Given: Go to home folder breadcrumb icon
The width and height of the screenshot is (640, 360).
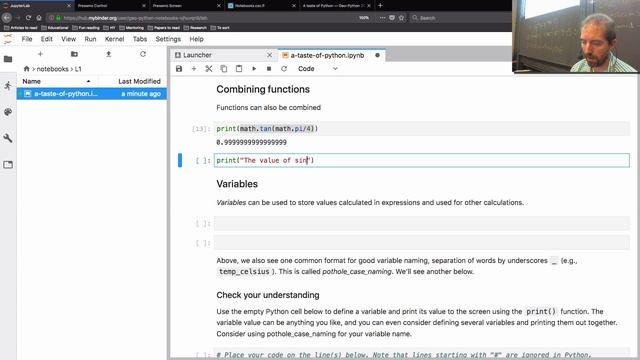Looking at the screenshot, I should [x=27, y=69].
